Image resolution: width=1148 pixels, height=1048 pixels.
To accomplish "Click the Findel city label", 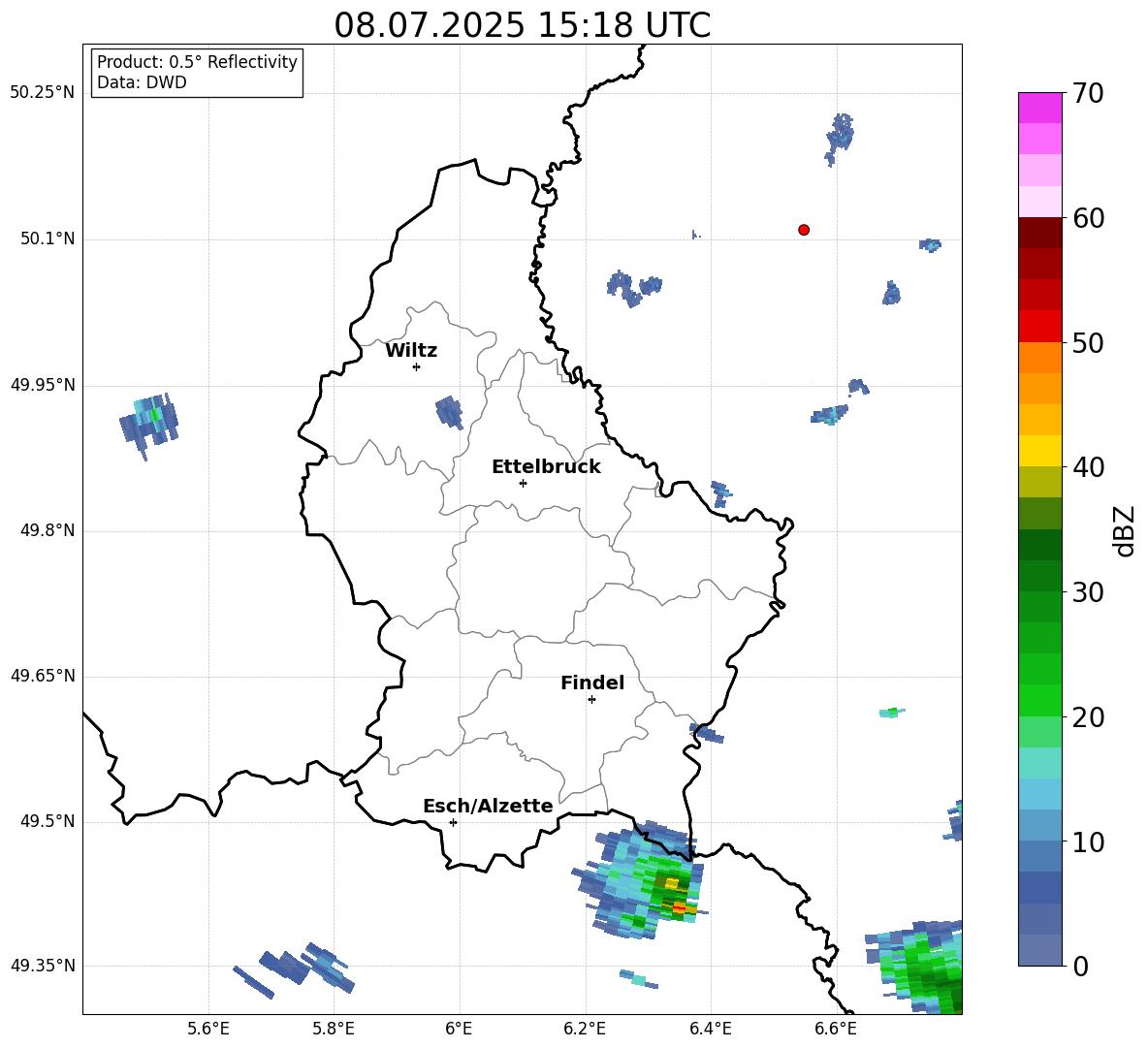I will [x=592, y=683].
